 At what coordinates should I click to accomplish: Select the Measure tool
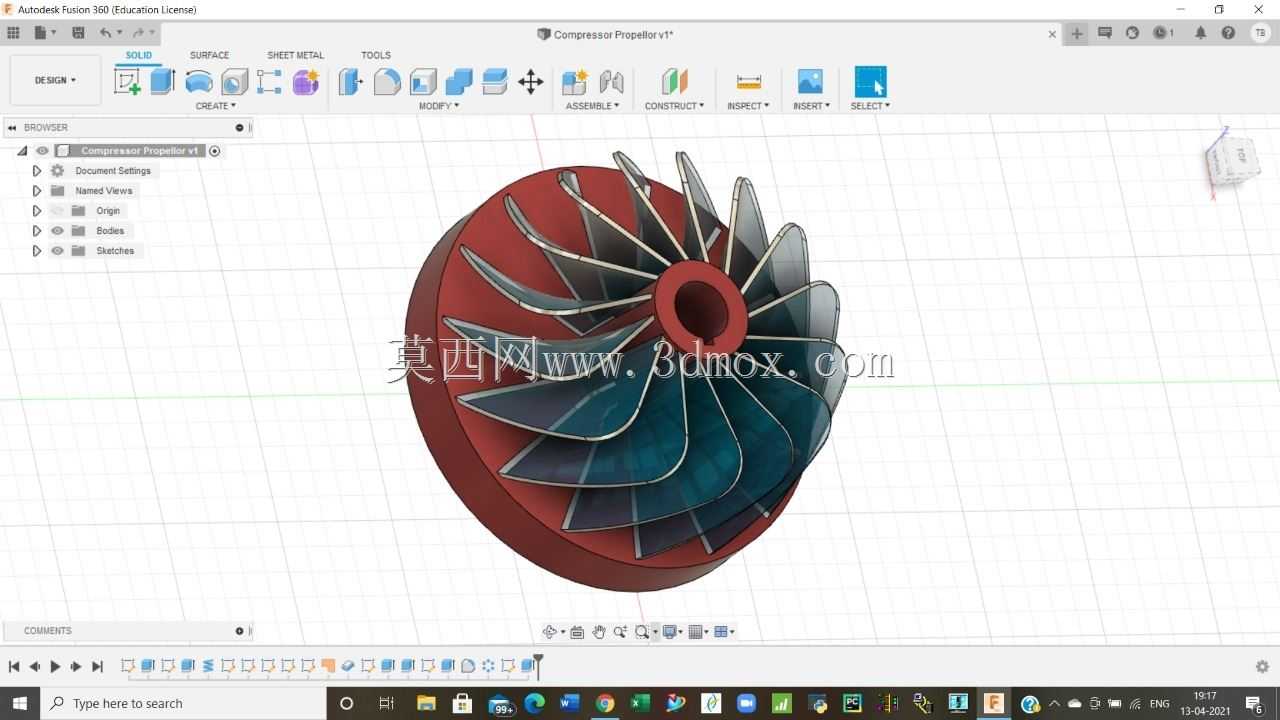(748, 82)
